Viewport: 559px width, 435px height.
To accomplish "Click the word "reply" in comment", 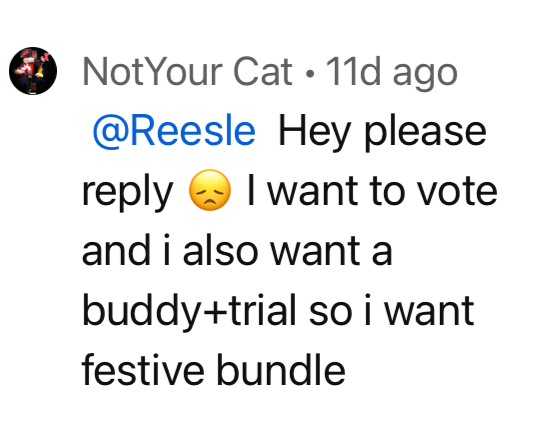I will pyautogui.click(x=128, y=194).
